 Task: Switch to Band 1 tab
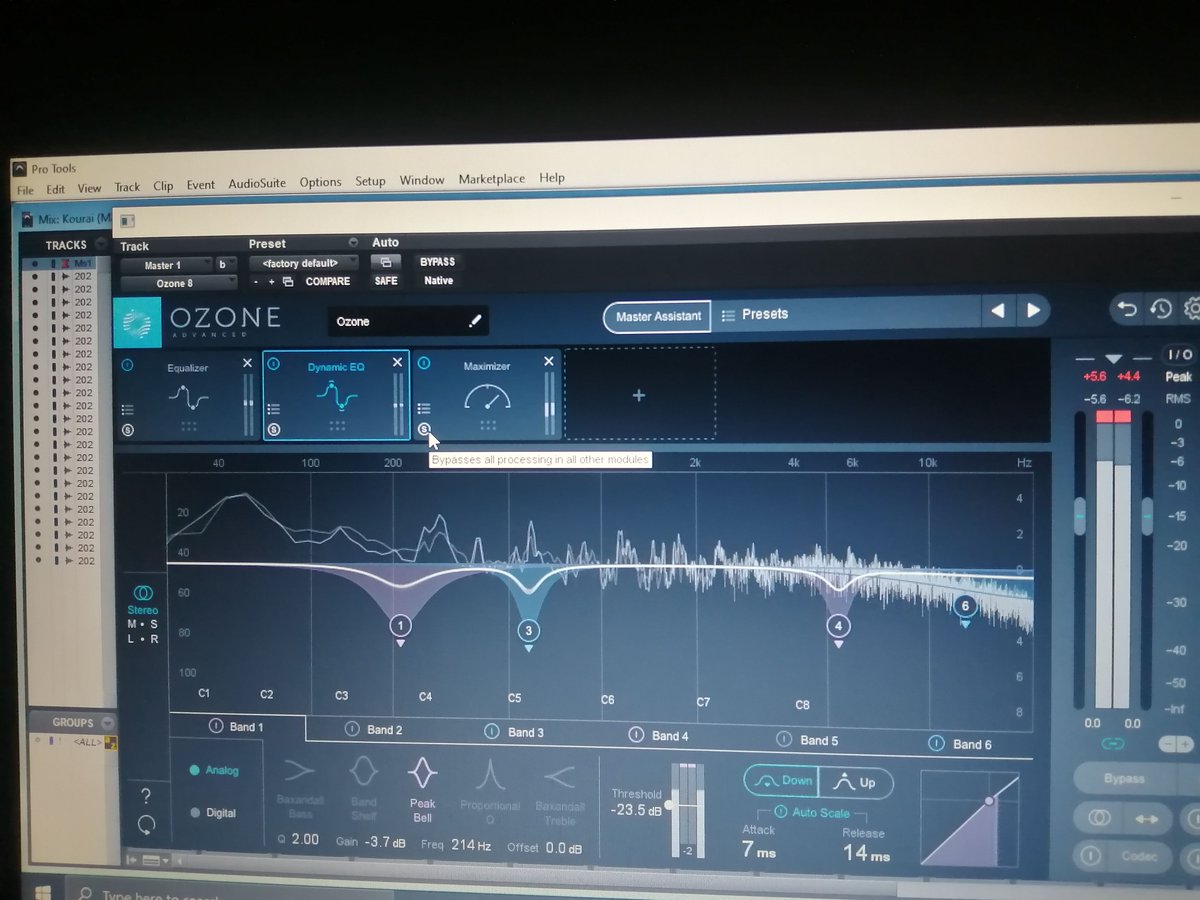click(237, 727)
